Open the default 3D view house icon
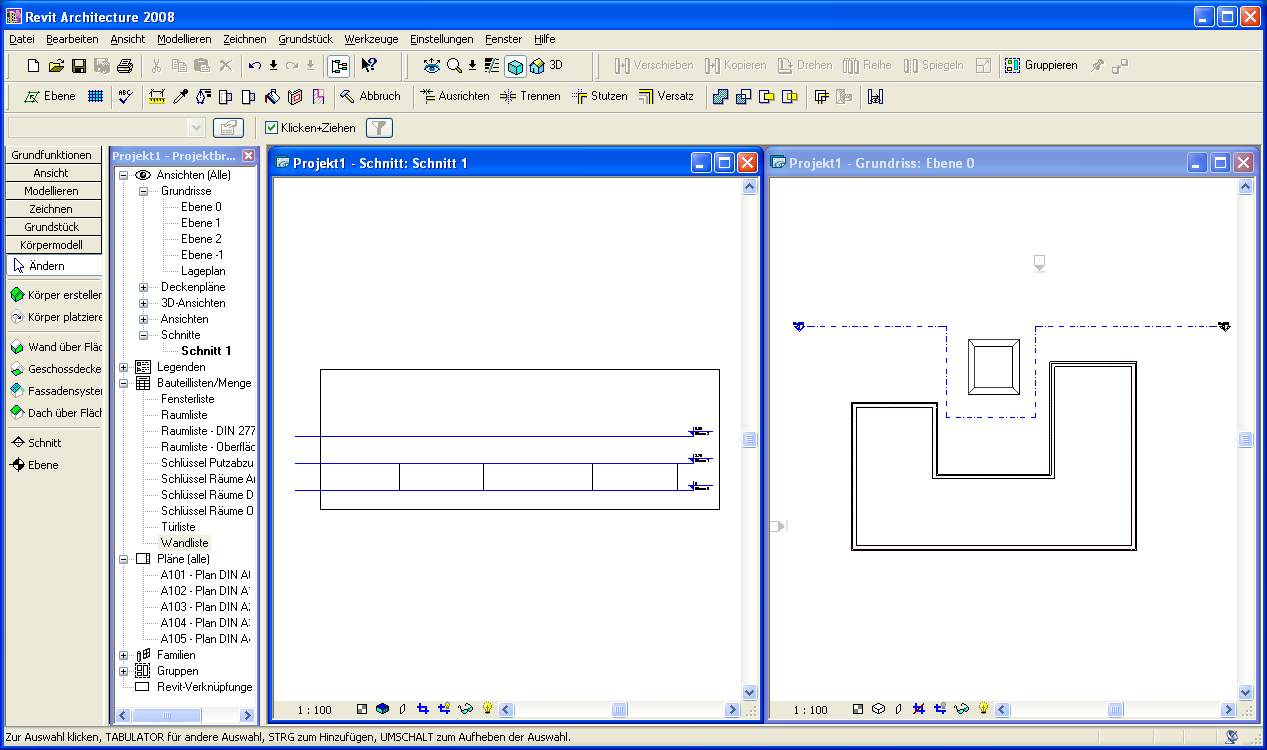Image resolution: width=1267 pixels, height=750 pixels. [x=537, y=66]
